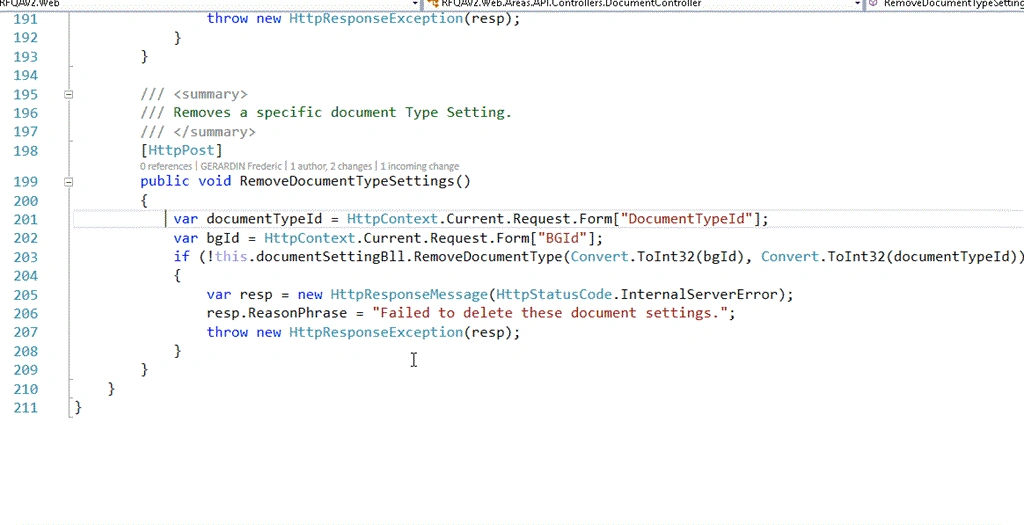The height and width of the screenshot is (525, 1024).
Task: Open the '0 references' CodeLens link
Action: [x=166, y=167]
